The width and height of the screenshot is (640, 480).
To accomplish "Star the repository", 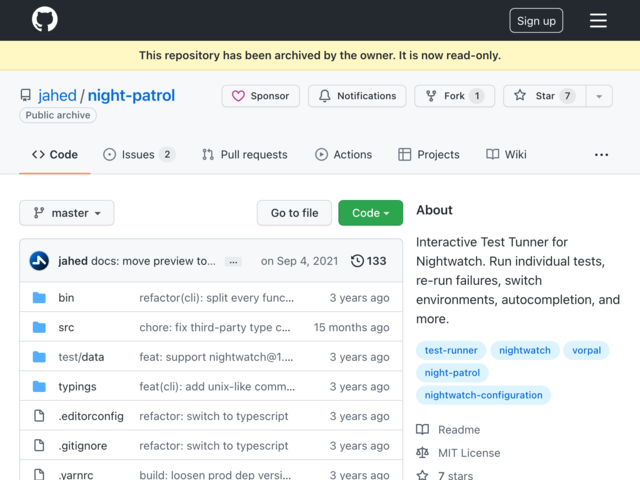I will (x=544, y=96).
